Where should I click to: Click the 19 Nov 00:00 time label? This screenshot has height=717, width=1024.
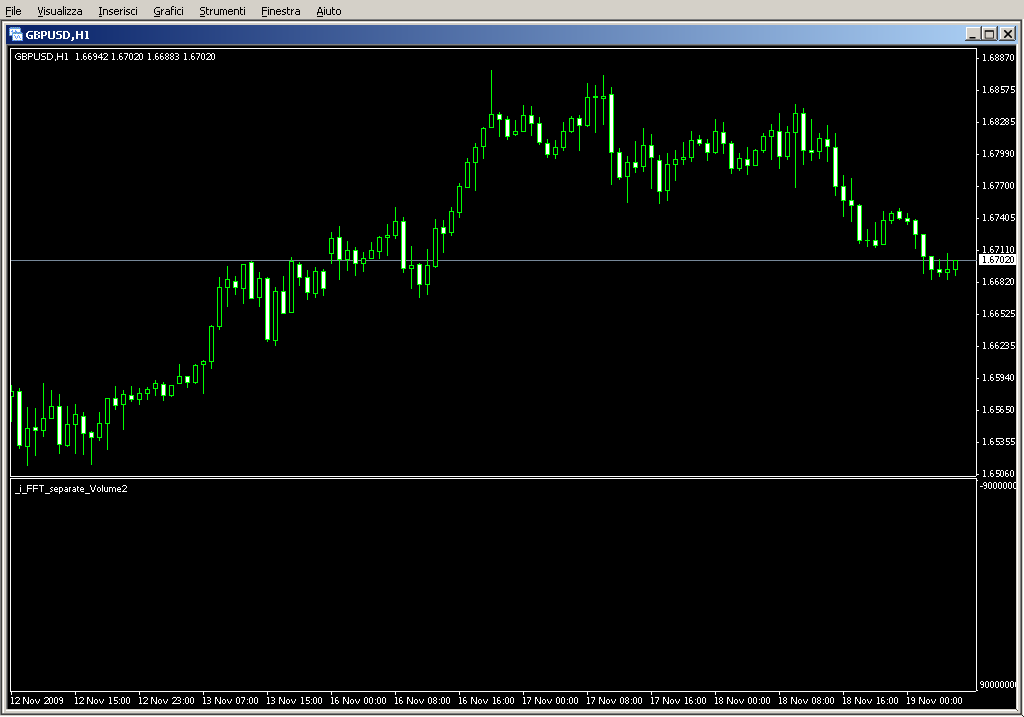[934, 701]
